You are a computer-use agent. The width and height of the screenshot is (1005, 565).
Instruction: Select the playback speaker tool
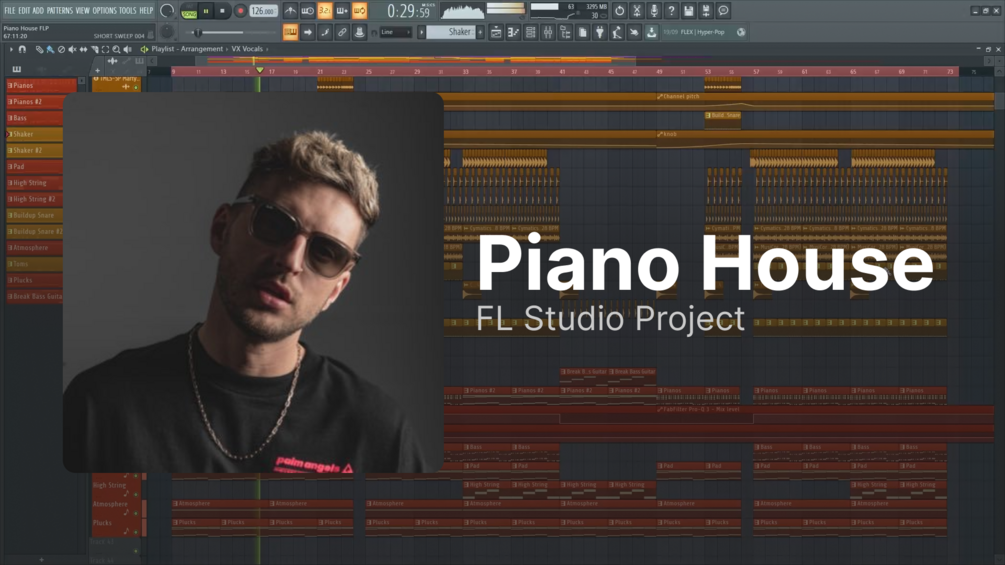128,49
